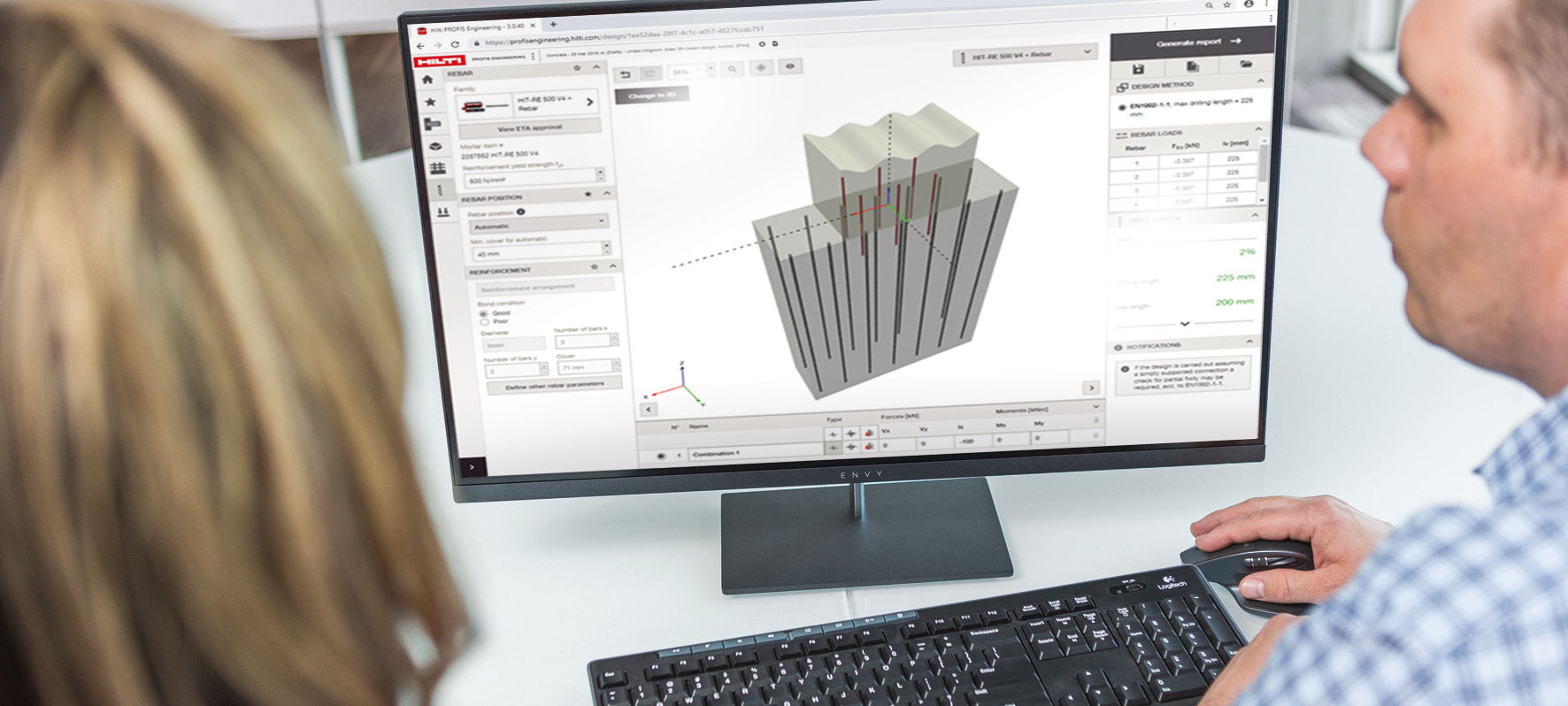Collapse left panel with the arrow under the viewer
The width and height of the screenshot is (1568, 706).
pyautogui.click(x=649, y=410)
